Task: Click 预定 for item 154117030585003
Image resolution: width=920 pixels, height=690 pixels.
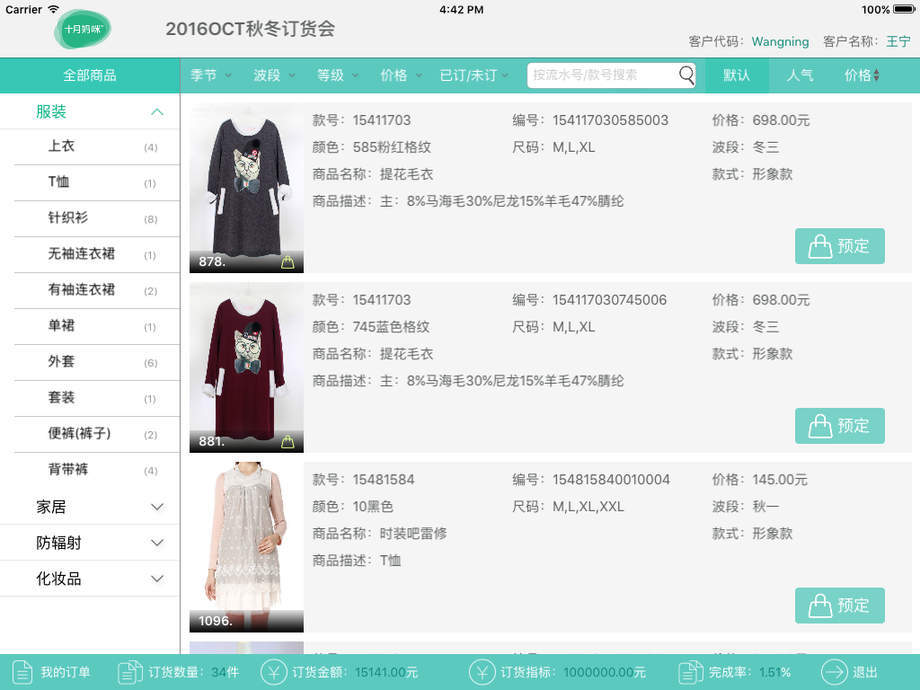Action: [840, 246]
